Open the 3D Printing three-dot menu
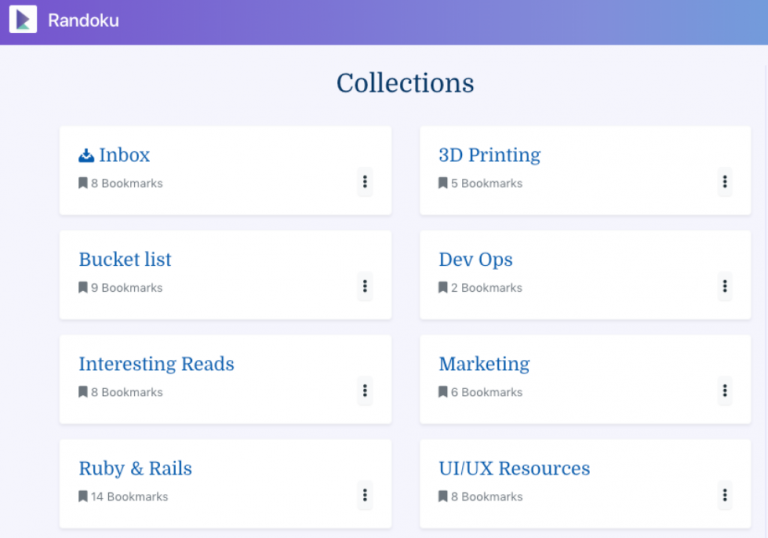This screenshot has height=538, width=768. point(725,182)
